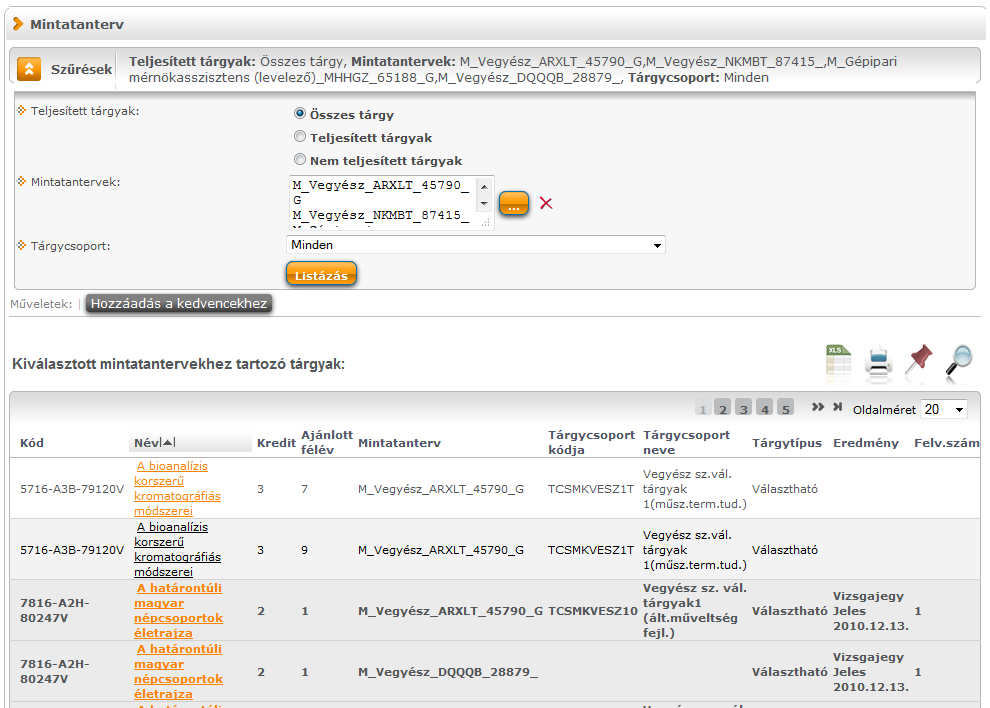Click the Listázás button
The width and height of the screenshot is (990, 708).
pyautogui.click(x=321, y=275)
